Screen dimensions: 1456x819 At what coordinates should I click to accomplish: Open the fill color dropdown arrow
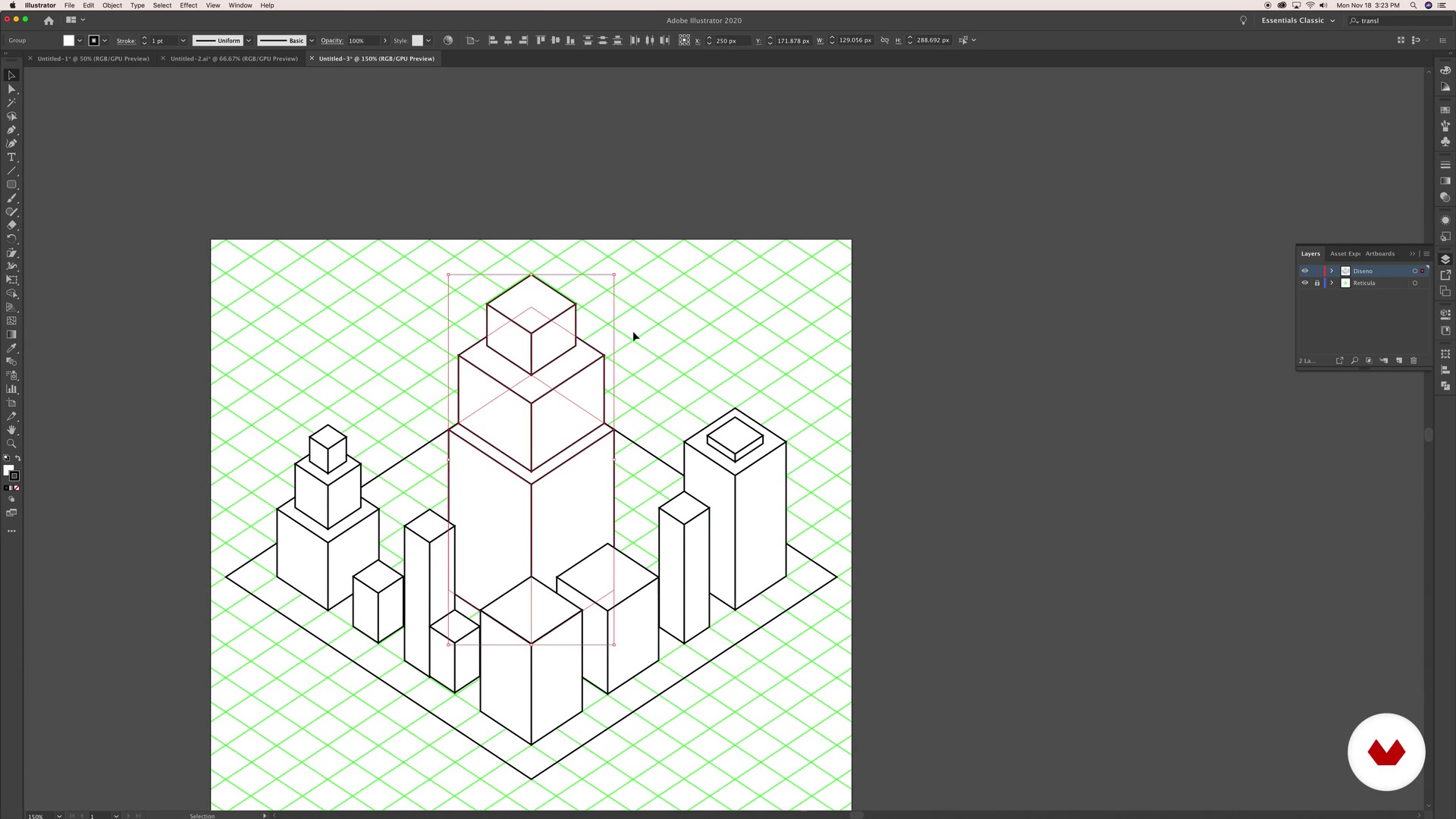pos(80,40)
